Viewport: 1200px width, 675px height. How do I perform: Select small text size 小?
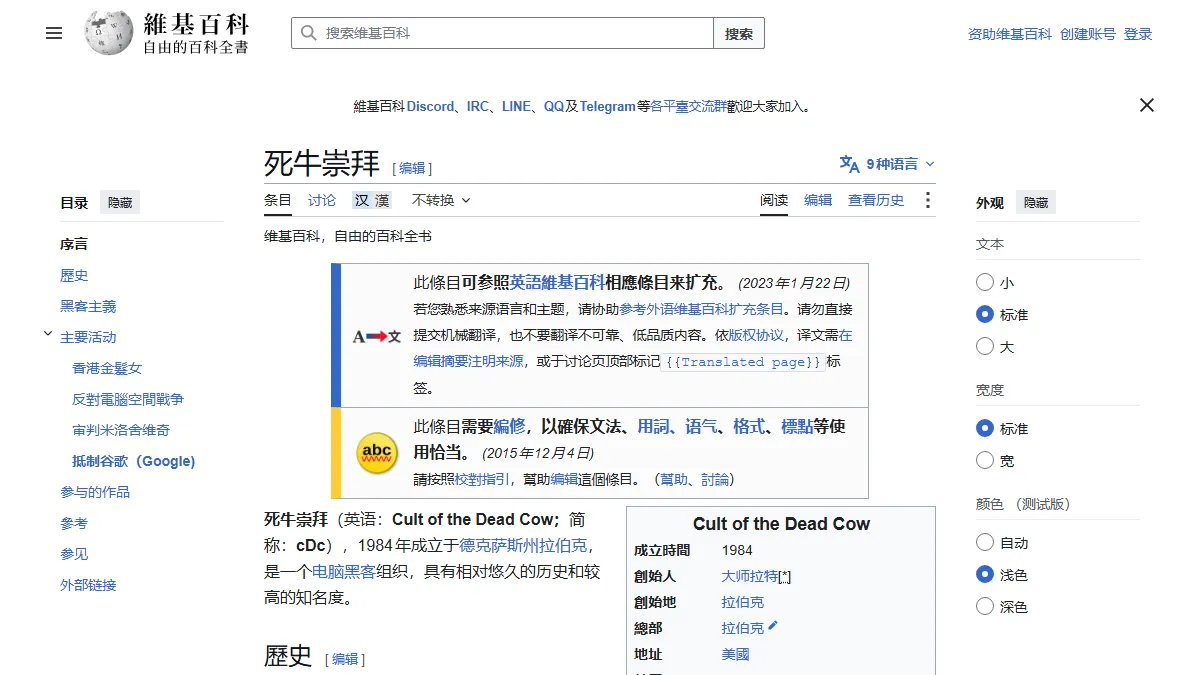click(985, 283)
